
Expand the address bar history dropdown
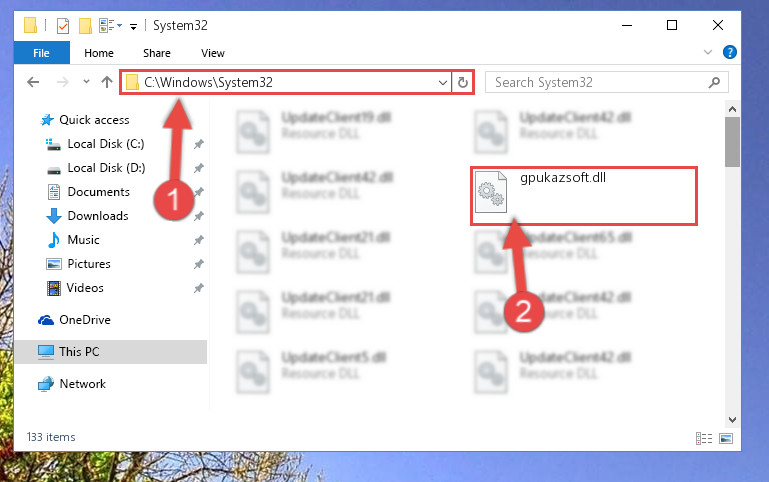(442, 82)
